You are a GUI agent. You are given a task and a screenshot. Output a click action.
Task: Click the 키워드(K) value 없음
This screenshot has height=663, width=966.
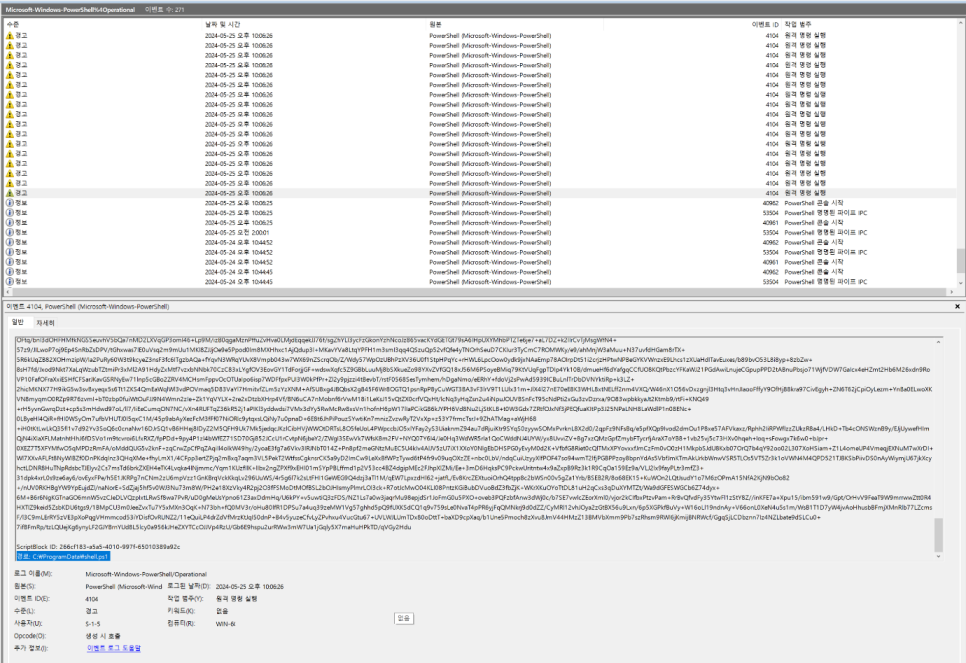pyautogui.click(x=222, y=611)
